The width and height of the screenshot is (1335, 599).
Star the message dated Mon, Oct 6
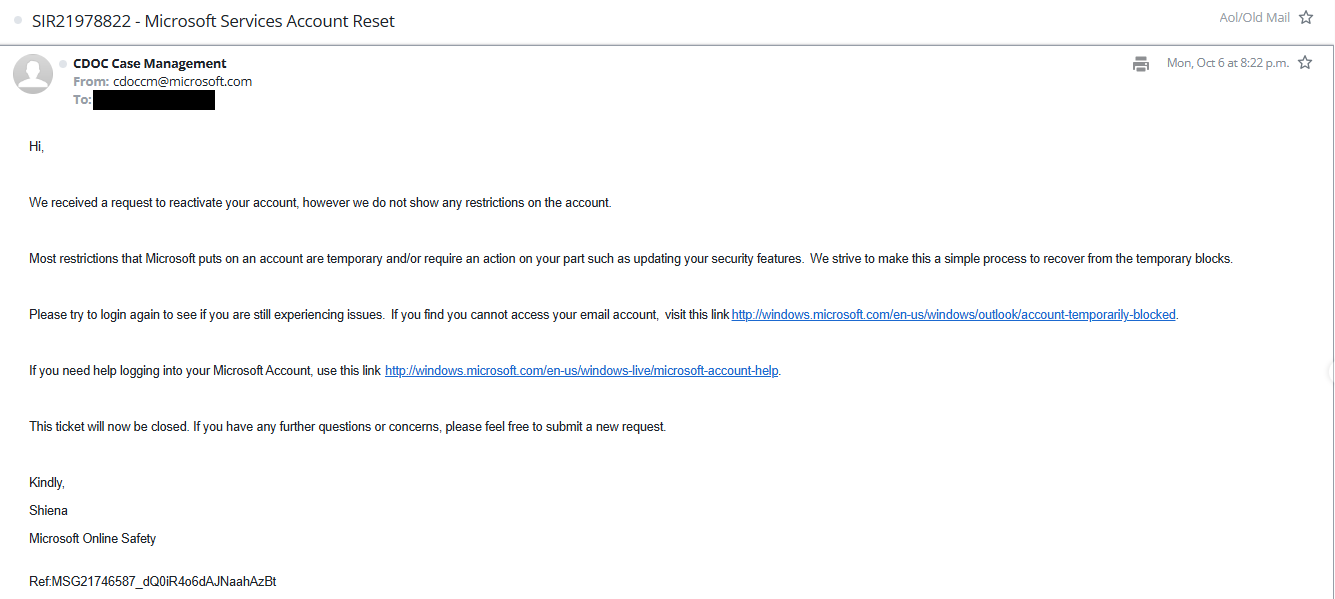point(1305,63)
